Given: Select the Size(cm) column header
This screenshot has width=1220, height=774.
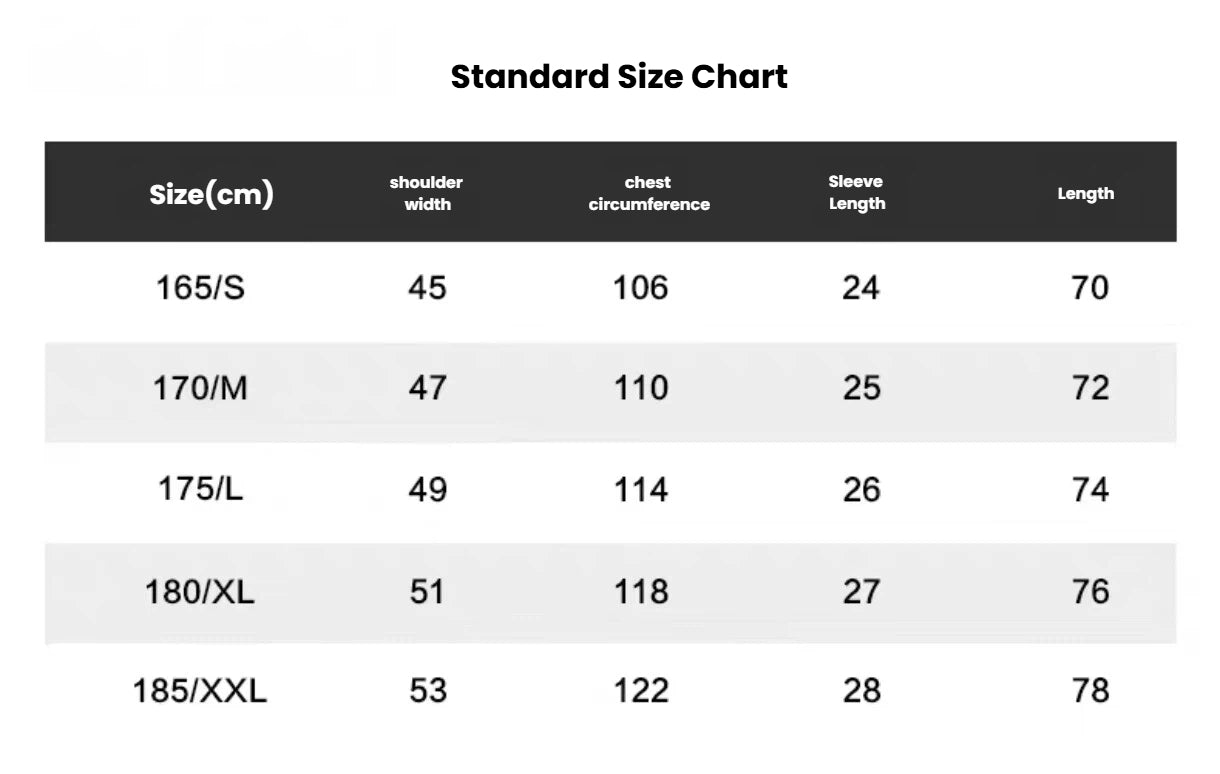Looking at the screenshot, I should [x=211, y=194].
